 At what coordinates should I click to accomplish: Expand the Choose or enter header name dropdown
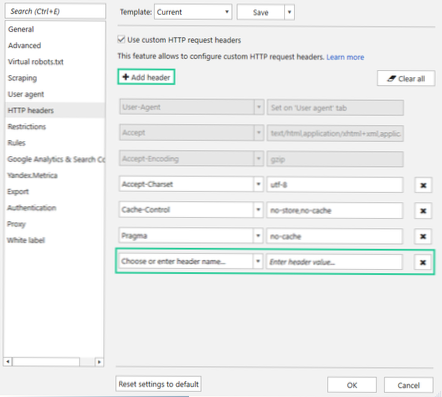pyautogui.click(x=258, y=261)
